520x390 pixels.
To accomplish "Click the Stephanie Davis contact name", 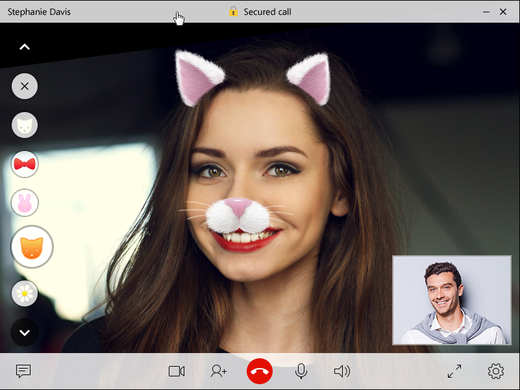I will (x=39, y=12).
